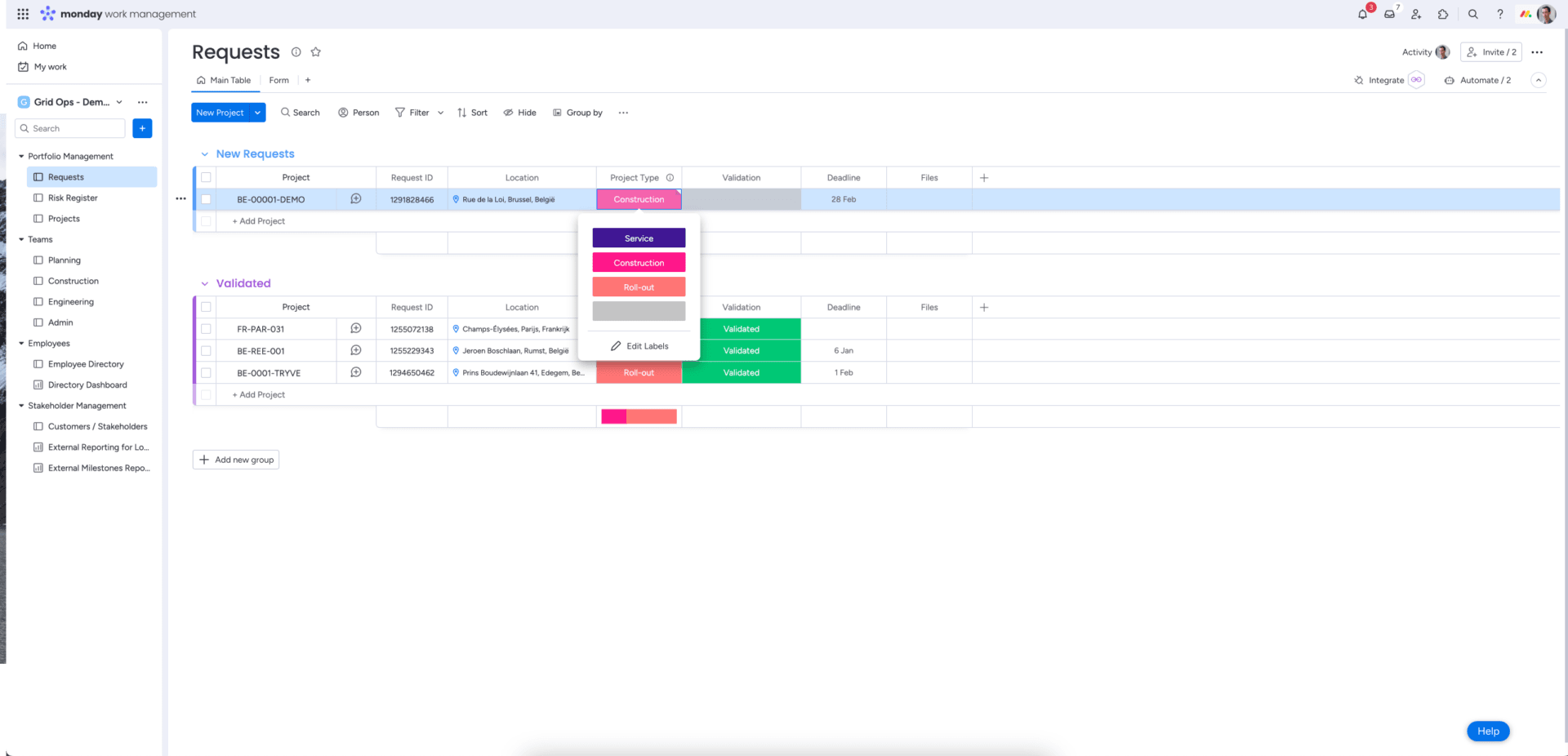The height and width of the screenshot is (756, 1568).
Task: Click the Invite / 2 button
Action: 1491,52
